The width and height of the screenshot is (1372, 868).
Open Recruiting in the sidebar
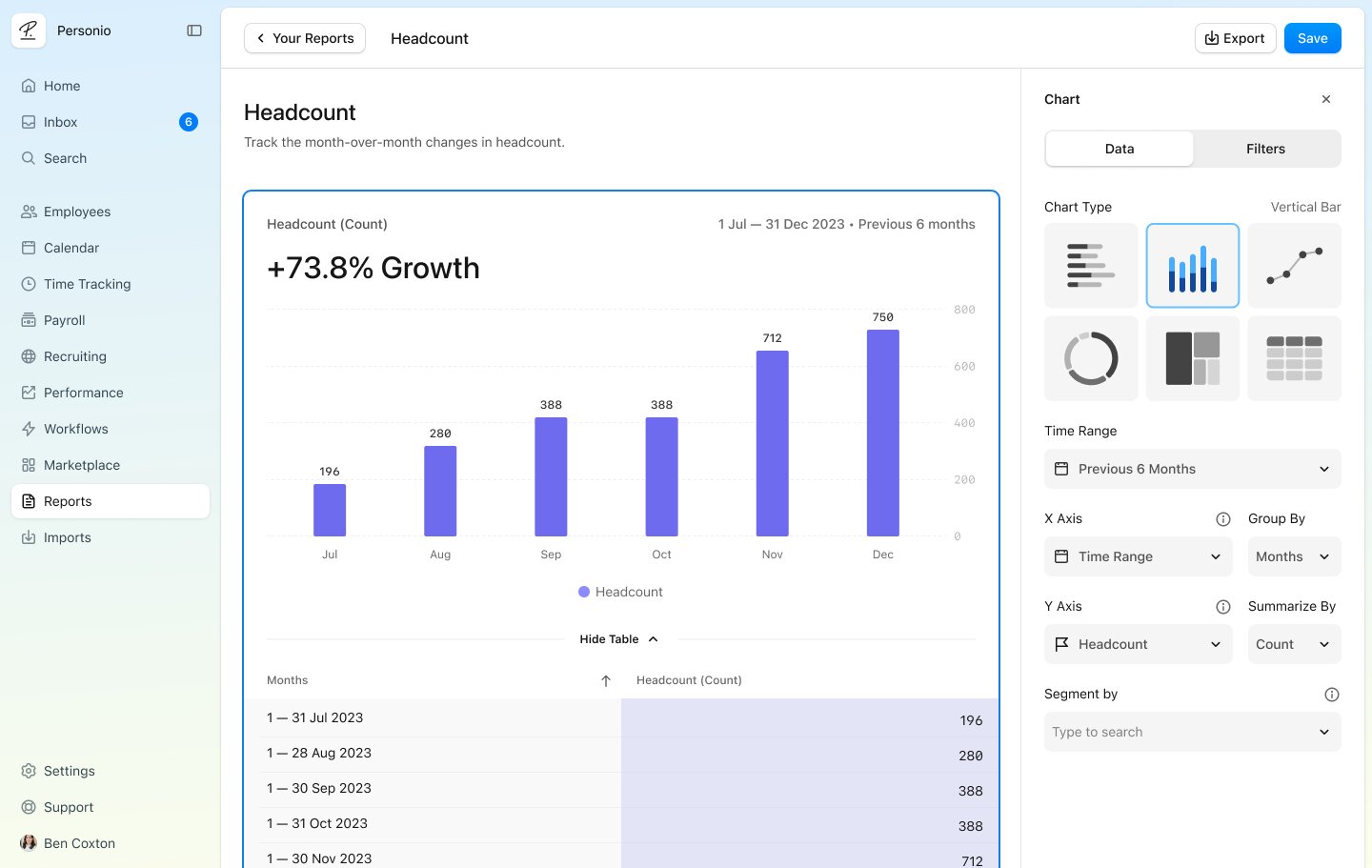(75, 356)
